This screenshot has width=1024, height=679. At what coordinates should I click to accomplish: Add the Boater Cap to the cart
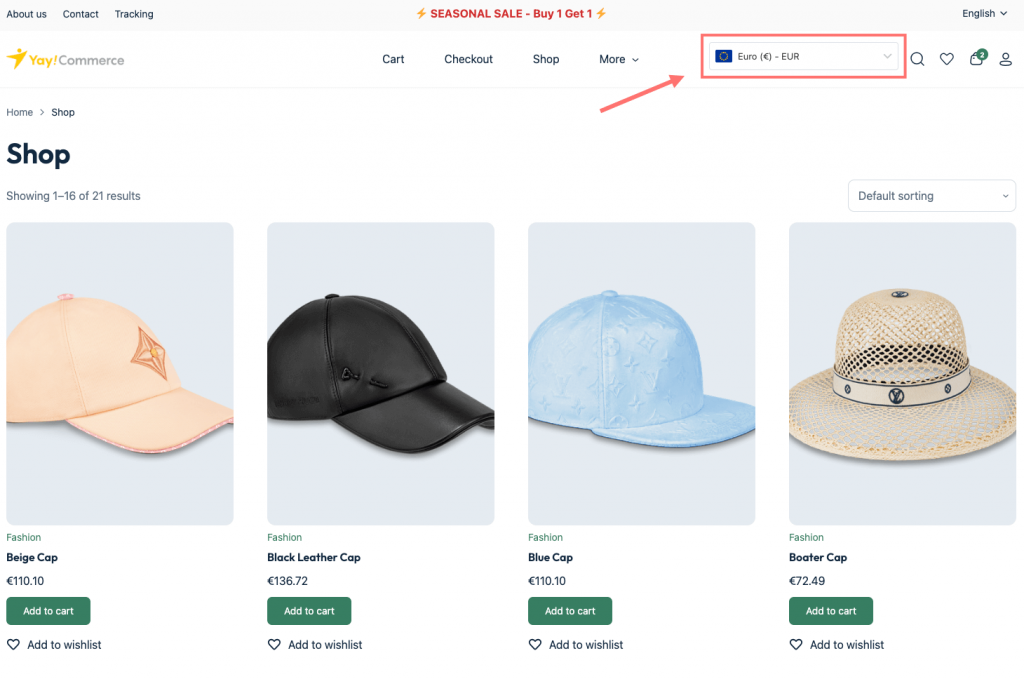coord(831,611)
